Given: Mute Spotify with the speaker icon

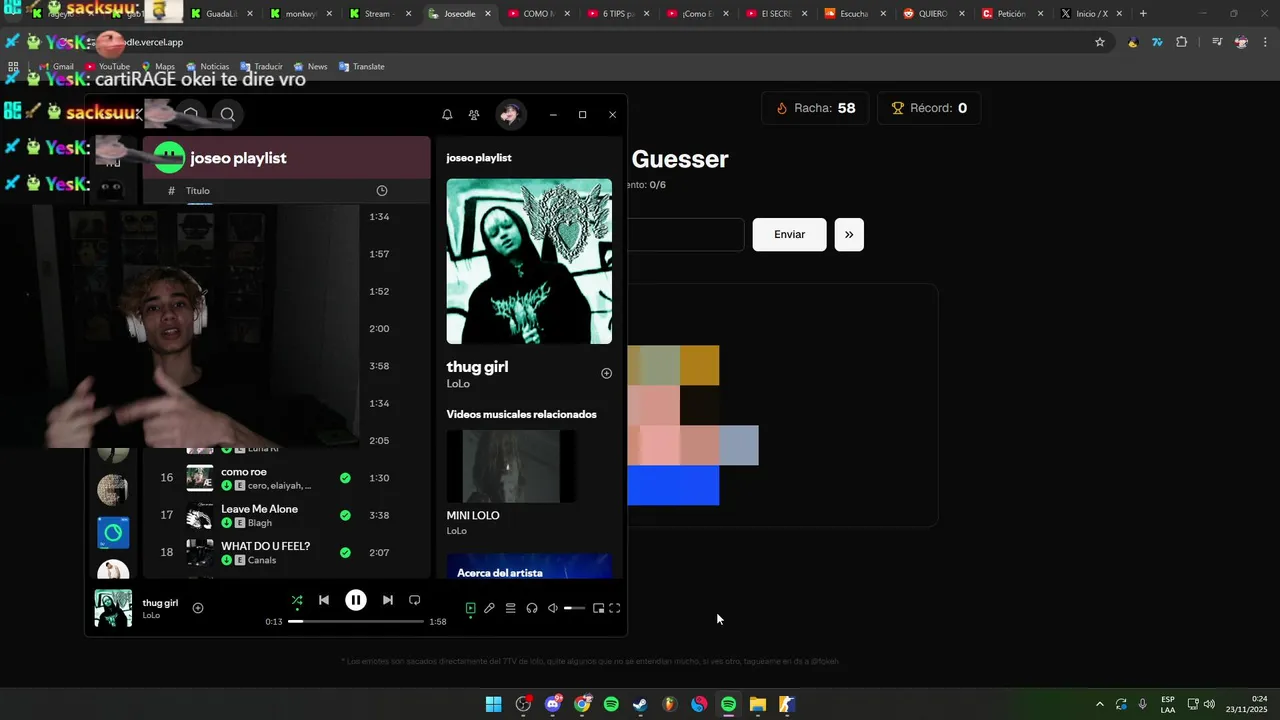Looking at the screenshot, I should click(552, 608).
